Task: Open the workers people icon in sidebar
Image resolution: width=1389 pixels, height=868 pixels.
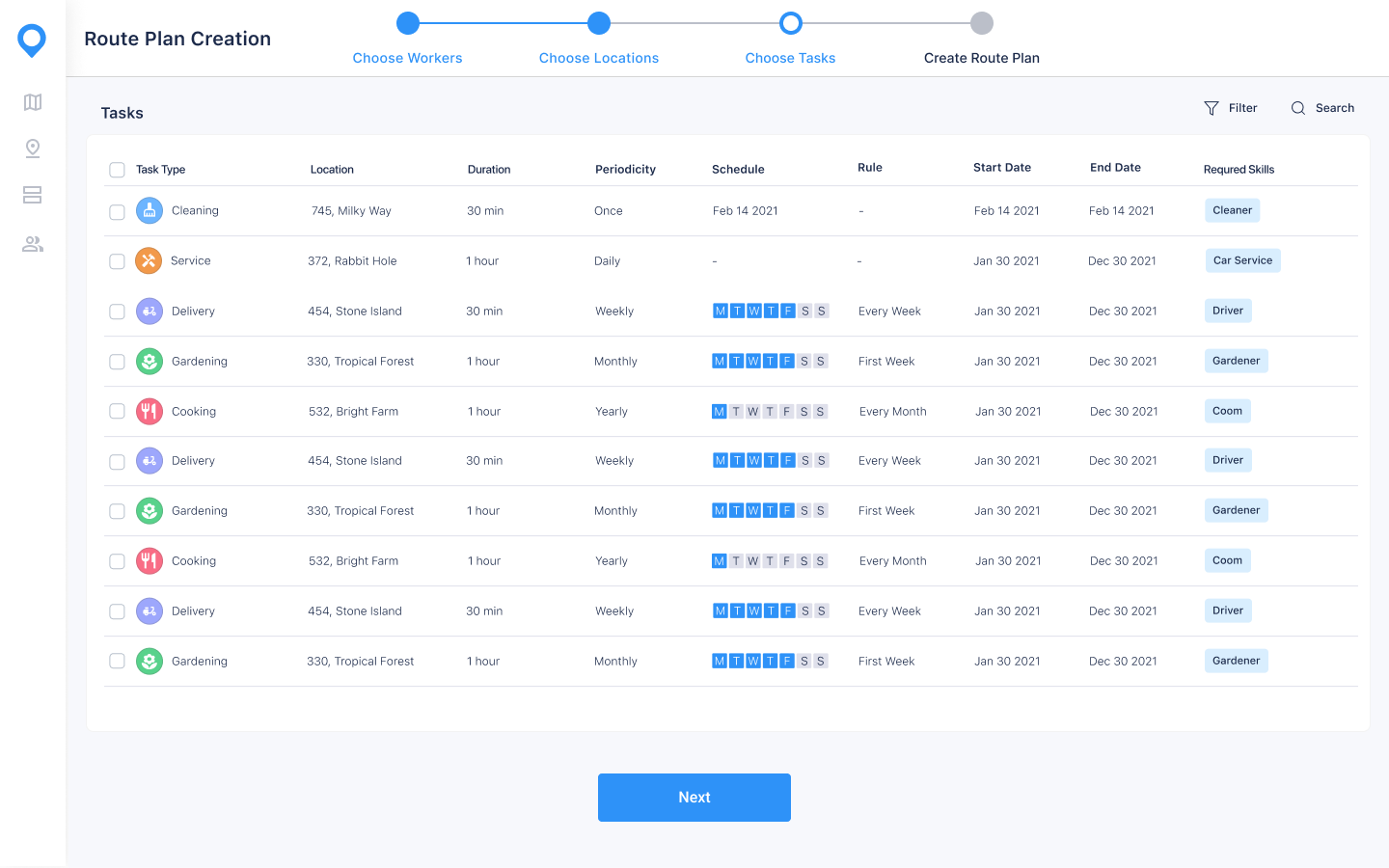Action: tap(33, 244)
